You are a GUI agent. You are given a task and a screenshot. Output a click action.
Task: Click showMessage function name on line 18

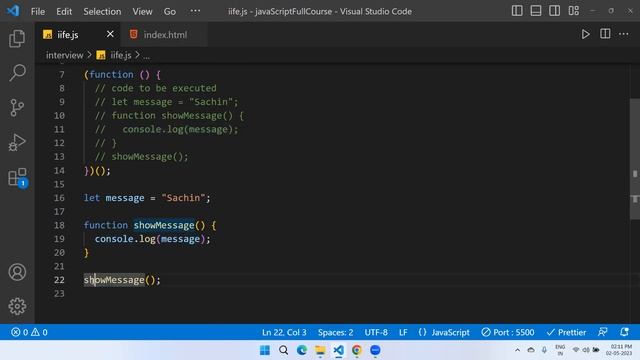point(164,225)
